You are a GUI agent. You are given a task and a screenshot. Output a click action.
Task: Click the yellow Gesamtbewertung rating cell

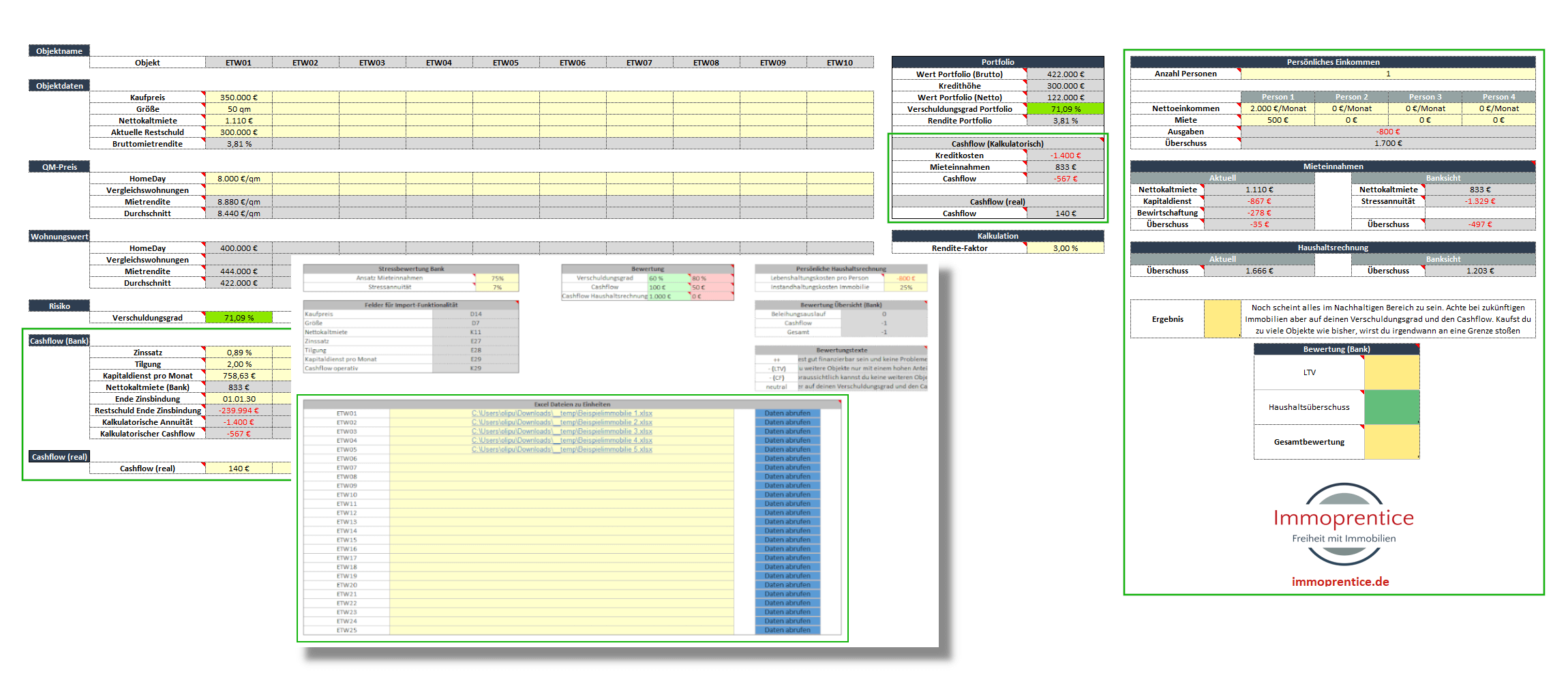tap(1391, 442)
